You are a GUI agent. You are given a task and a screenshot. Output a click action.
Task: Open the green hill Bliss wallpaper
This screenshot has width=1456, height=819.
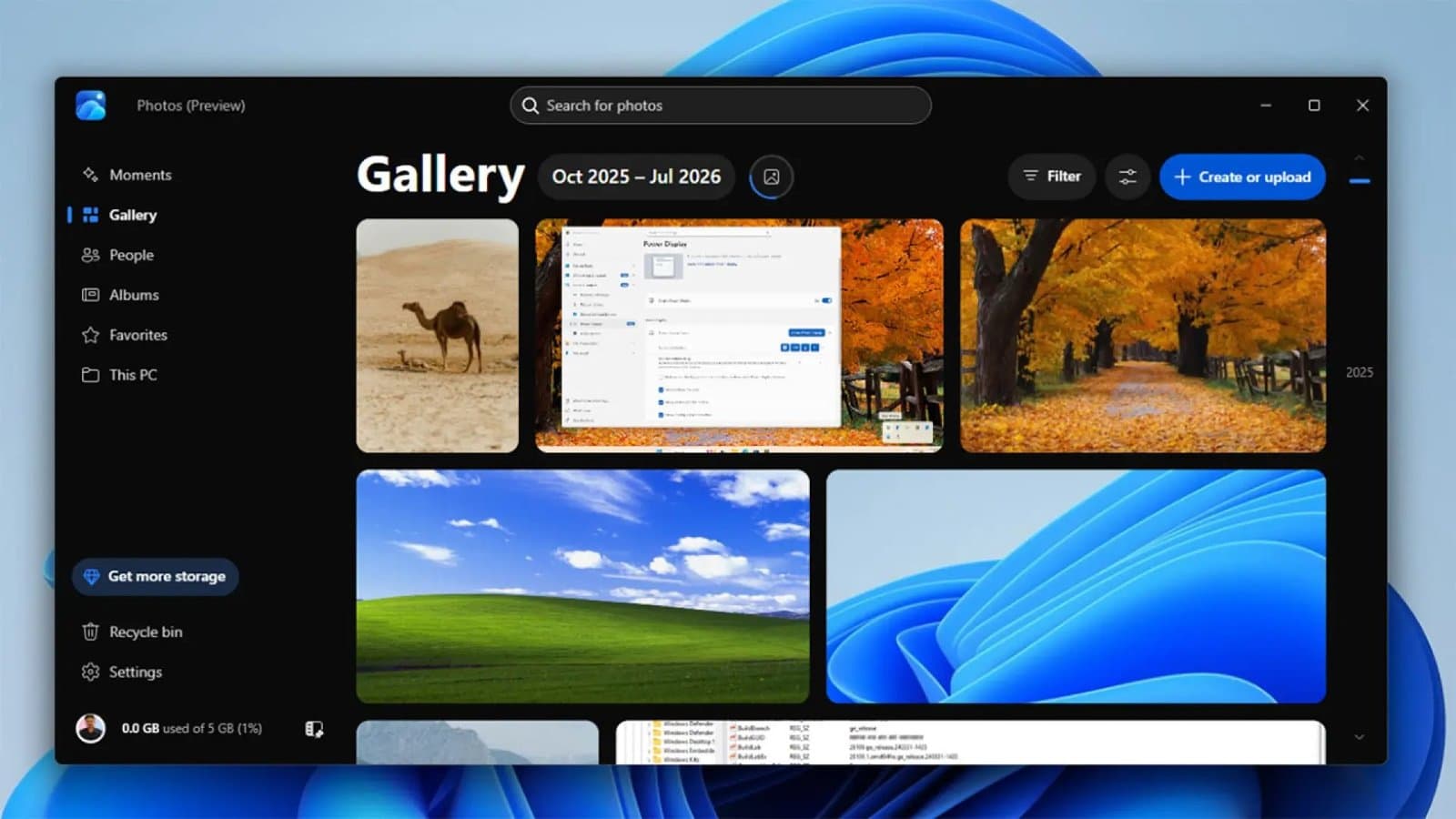pos(582,586)
